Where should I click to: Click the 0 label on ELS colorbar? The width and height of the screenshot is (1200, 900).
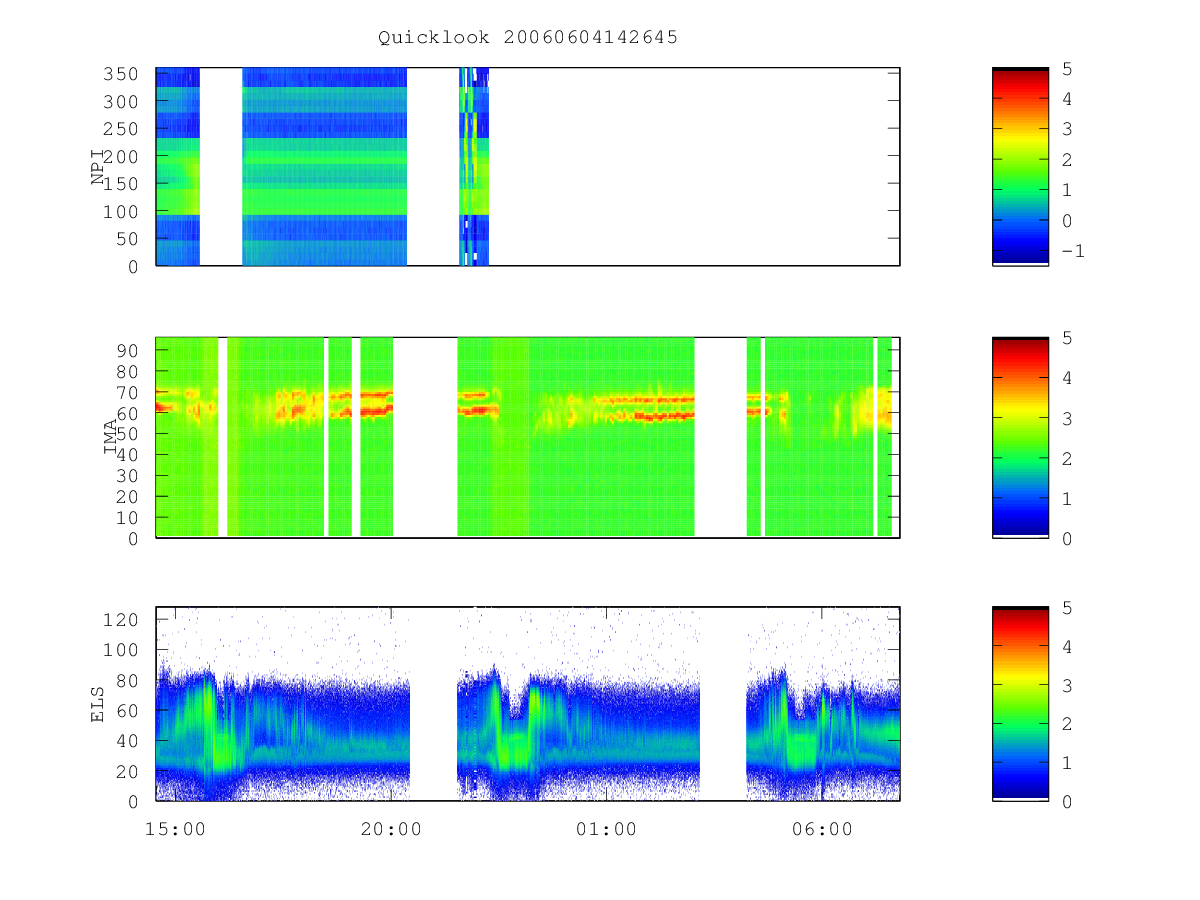click(1067, 801)
